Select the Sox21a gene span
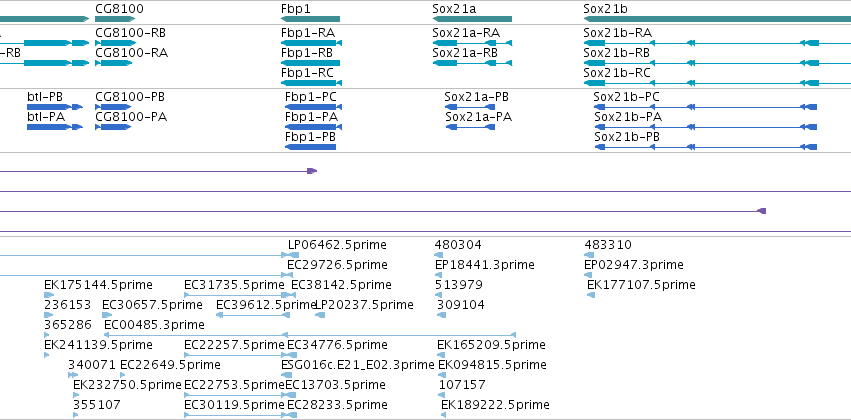 (472, 19)
